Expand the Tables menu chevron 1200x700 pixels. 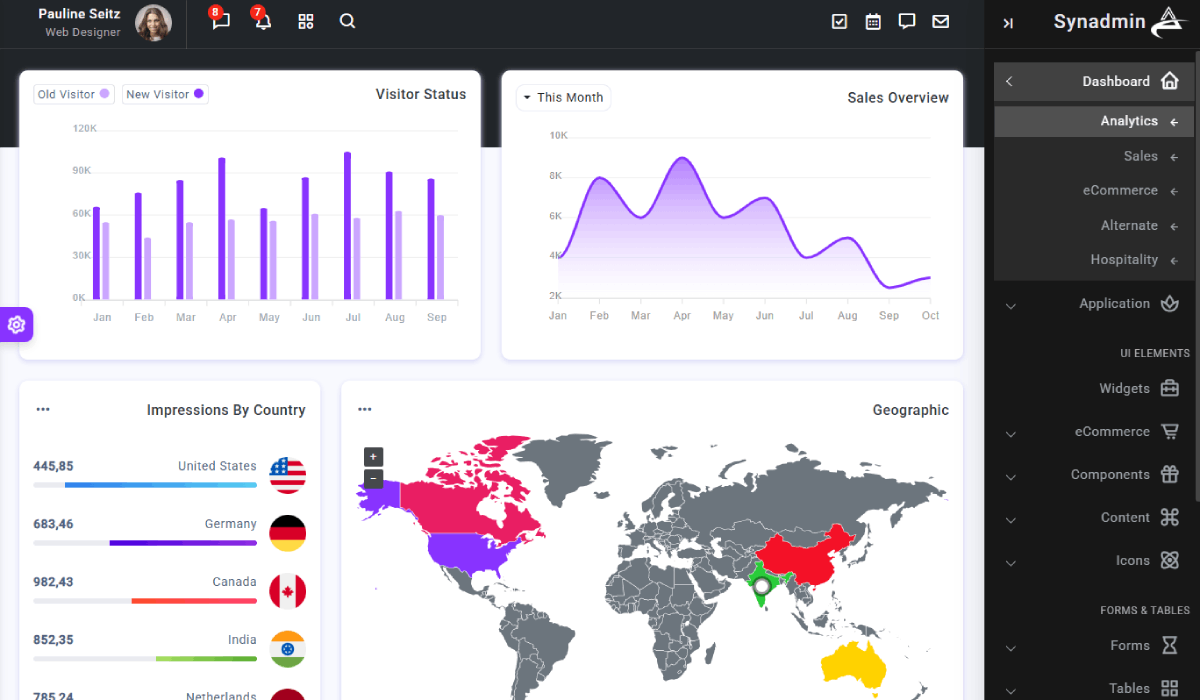click(1010, 691)
